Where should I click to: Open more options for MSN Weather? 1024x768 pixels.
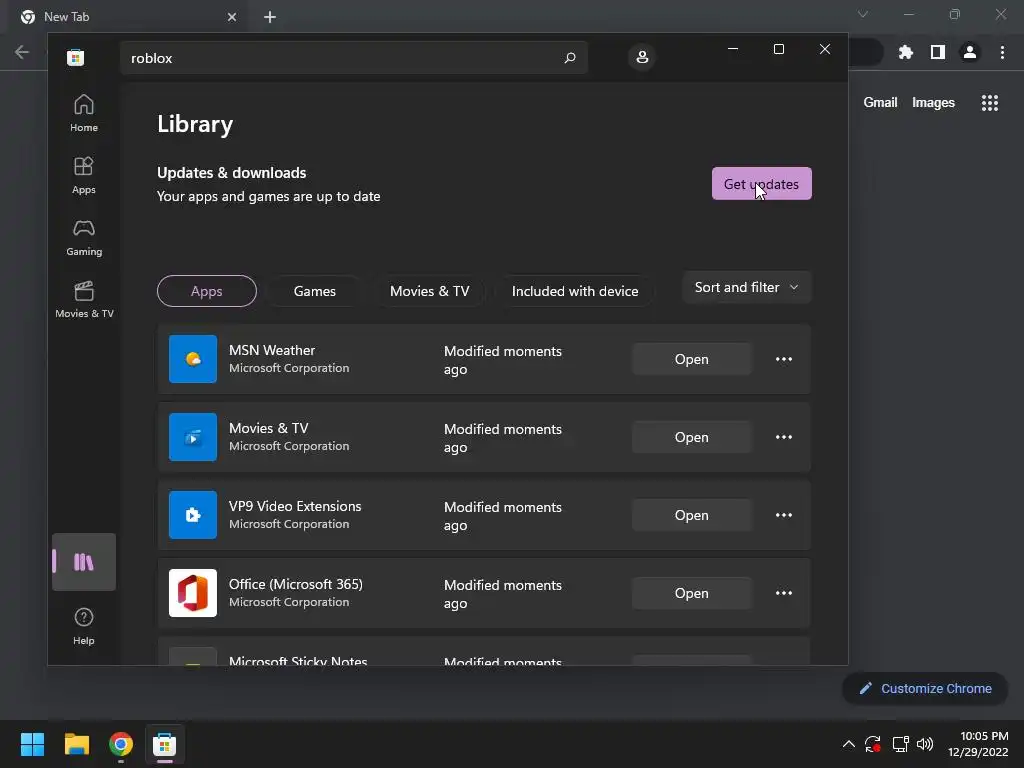click(784, 359)
